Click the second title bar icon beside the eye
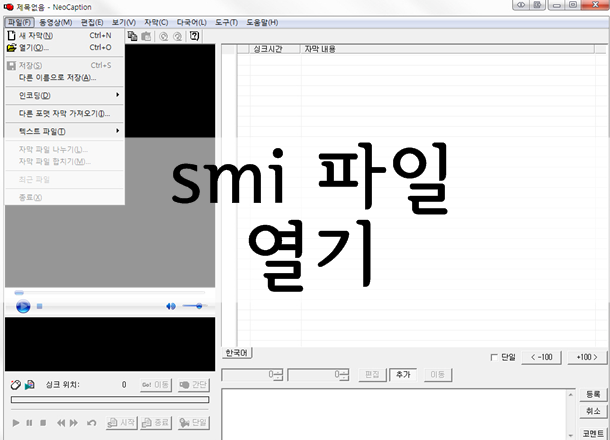610x440 pixels. click(x=538, y=5)
